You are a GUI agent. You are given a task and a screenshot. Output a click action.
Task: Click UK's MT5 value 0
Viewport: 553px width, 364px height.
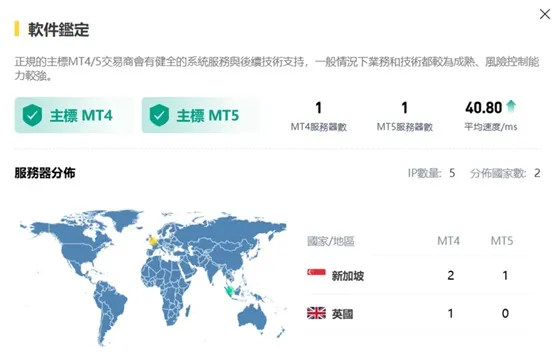505,314
